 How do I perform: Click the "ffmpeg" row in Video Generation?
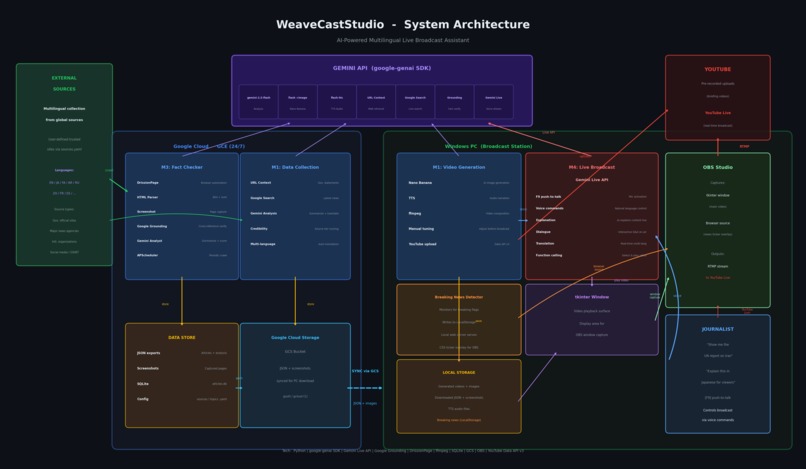pos(459,213)
